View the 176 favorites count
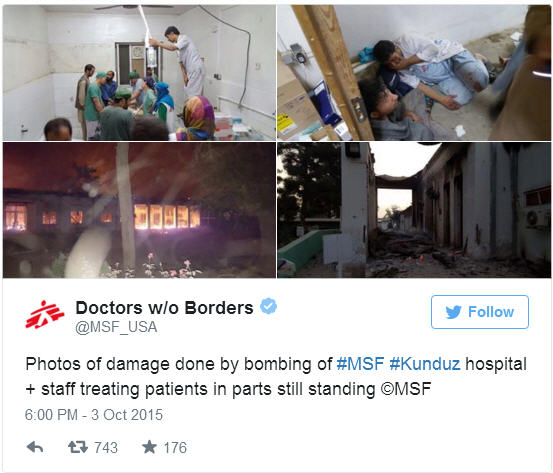The width and height of the screenshot is (553, 473). [x=175, y=448]
